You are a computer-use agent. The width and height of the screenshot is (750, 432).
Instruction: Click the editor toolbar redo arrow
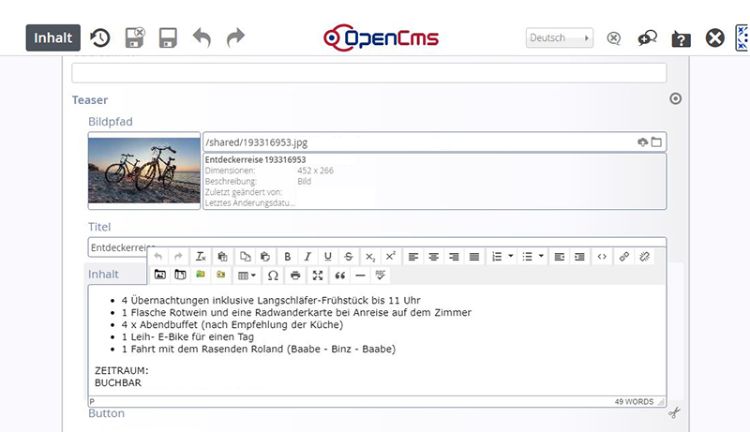tap(178, 256)
